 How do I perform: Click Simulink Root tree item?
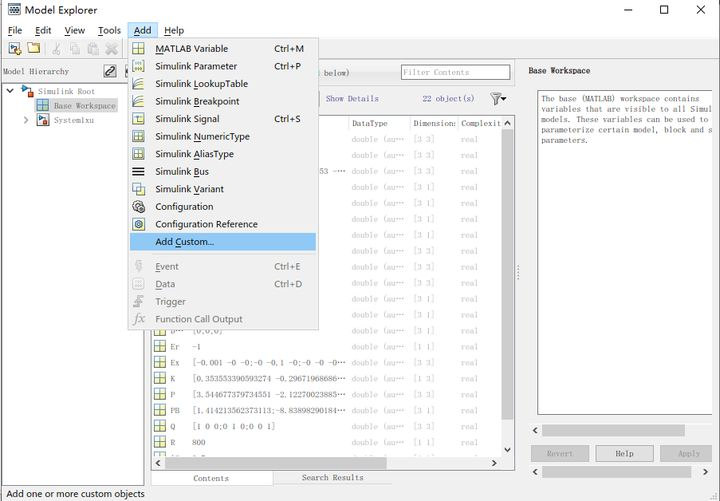click(66, 91)
